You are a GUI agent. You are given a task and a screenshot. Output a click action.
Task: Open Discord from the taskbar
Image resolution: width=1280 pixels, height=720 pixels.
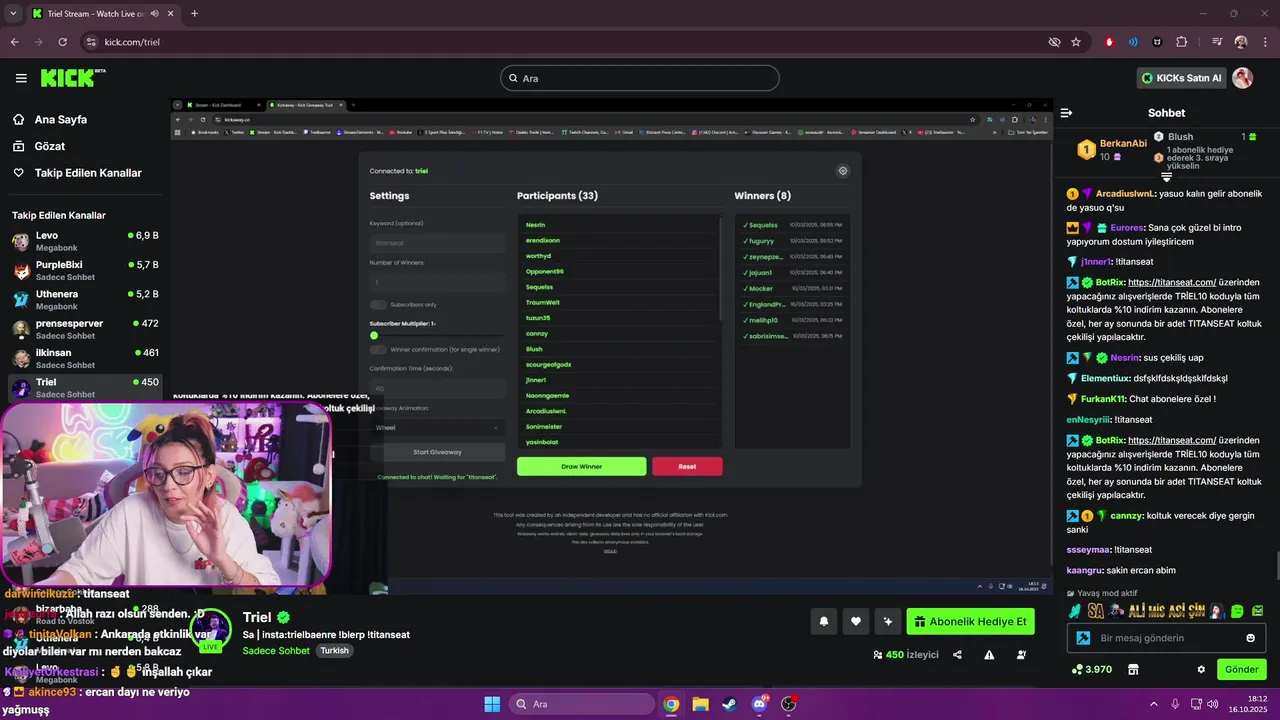(759, 704)
